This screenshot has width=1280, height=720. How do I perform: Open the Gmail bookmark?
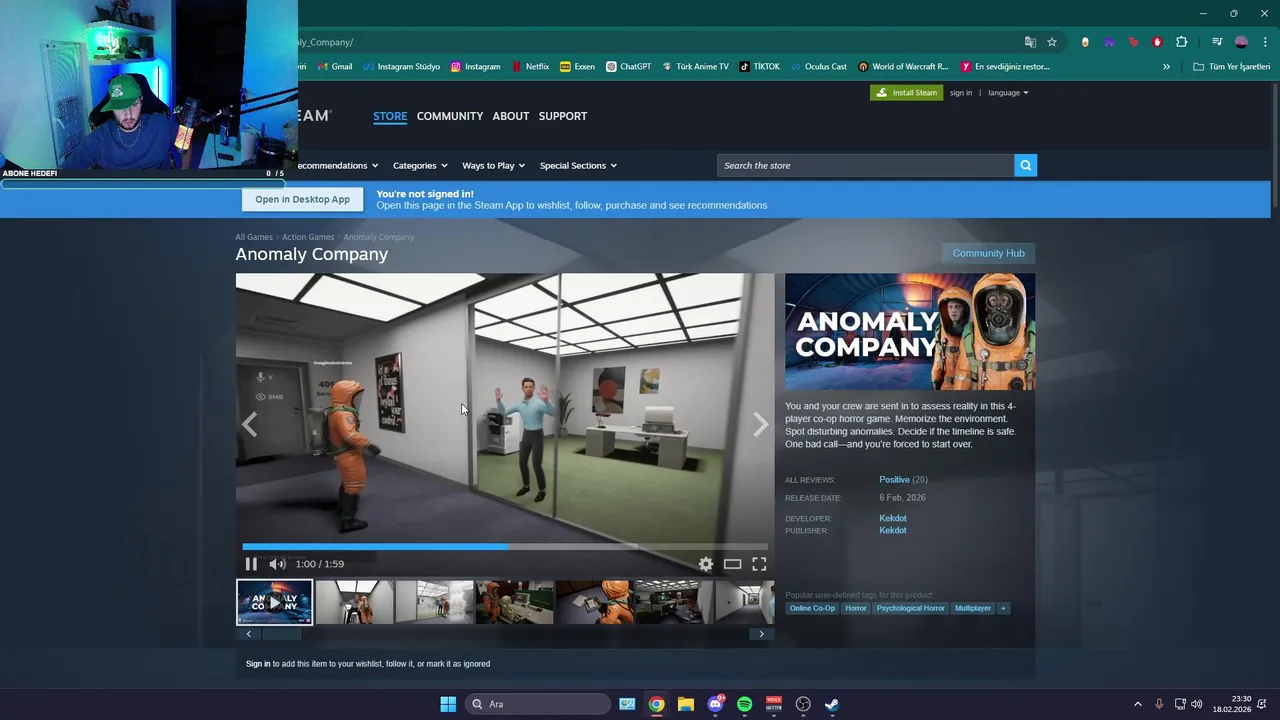coord(335,67)
